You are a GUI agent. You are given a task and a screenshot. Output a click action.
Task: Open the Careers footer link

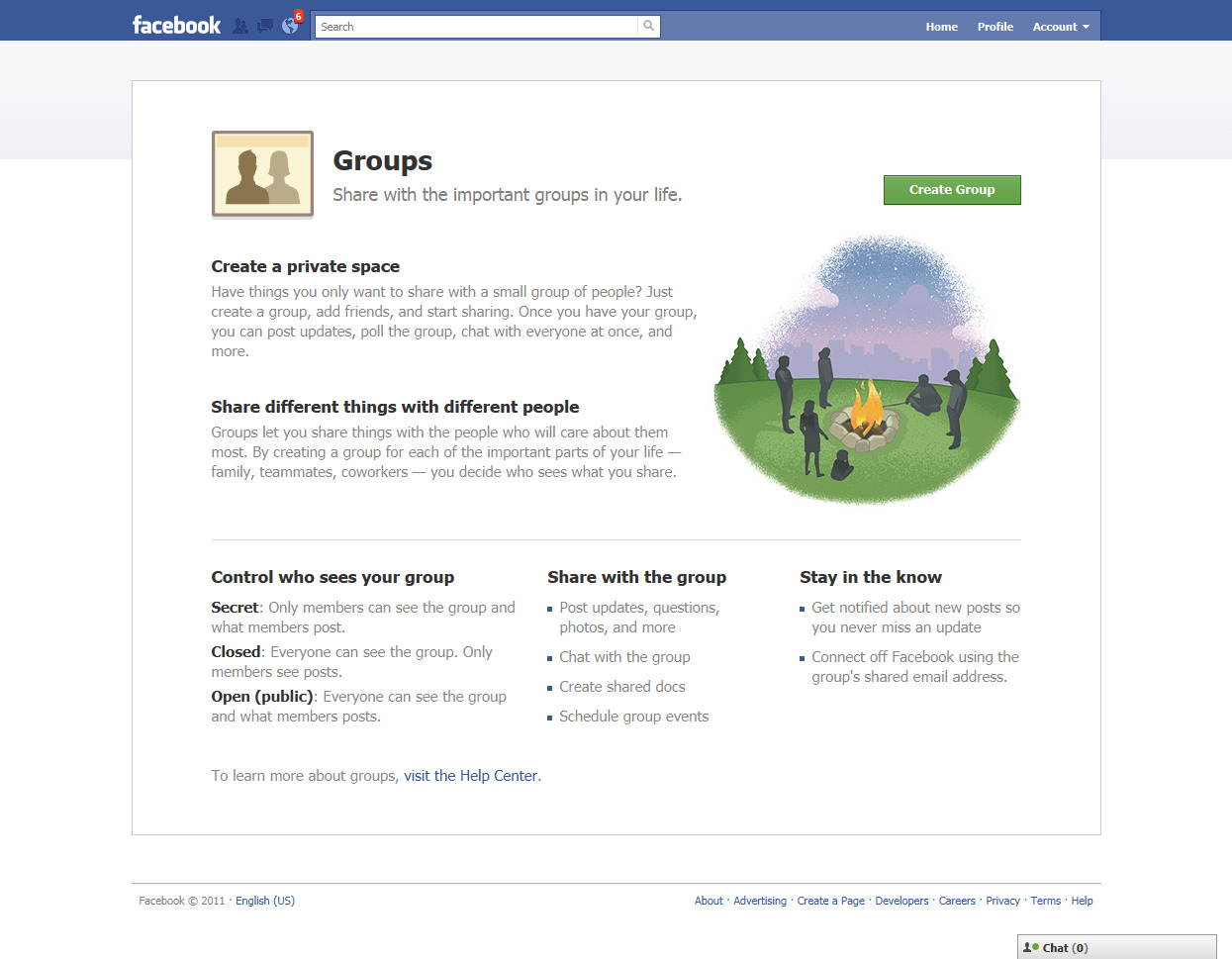point(957,901)
